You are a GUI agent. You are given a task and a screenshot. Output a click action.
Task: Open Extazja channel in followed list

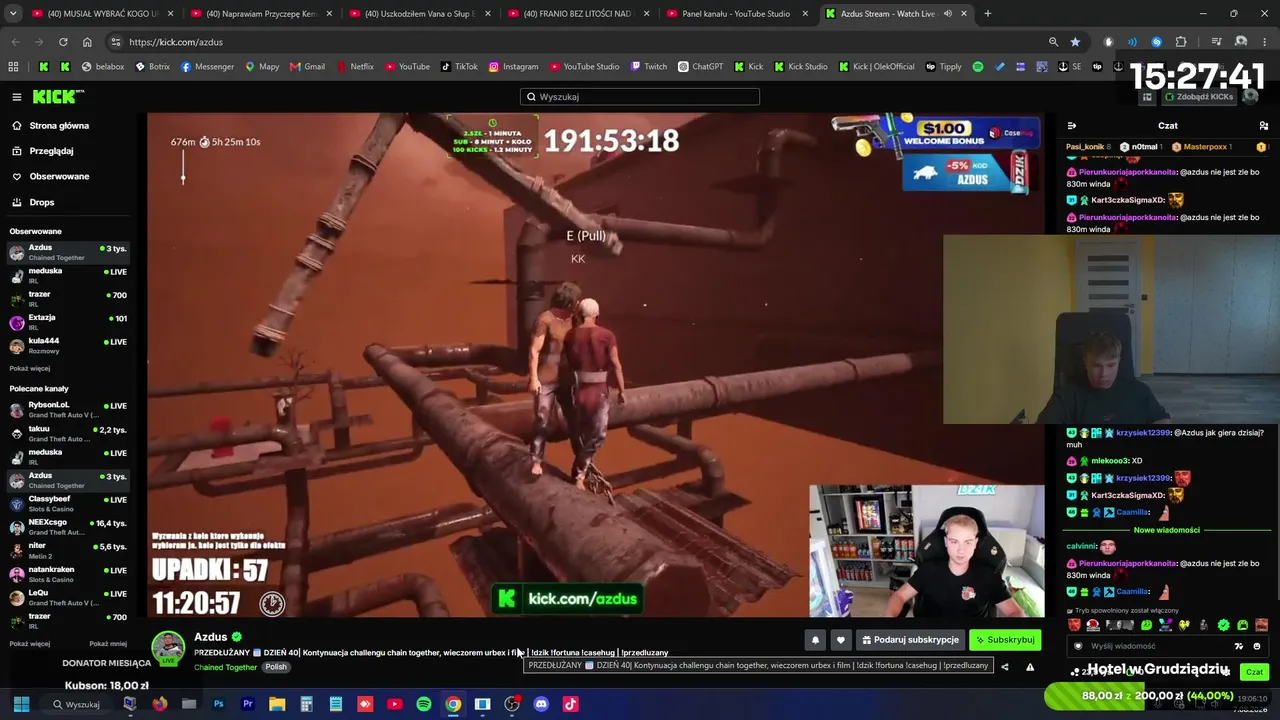tap(68, 322)
